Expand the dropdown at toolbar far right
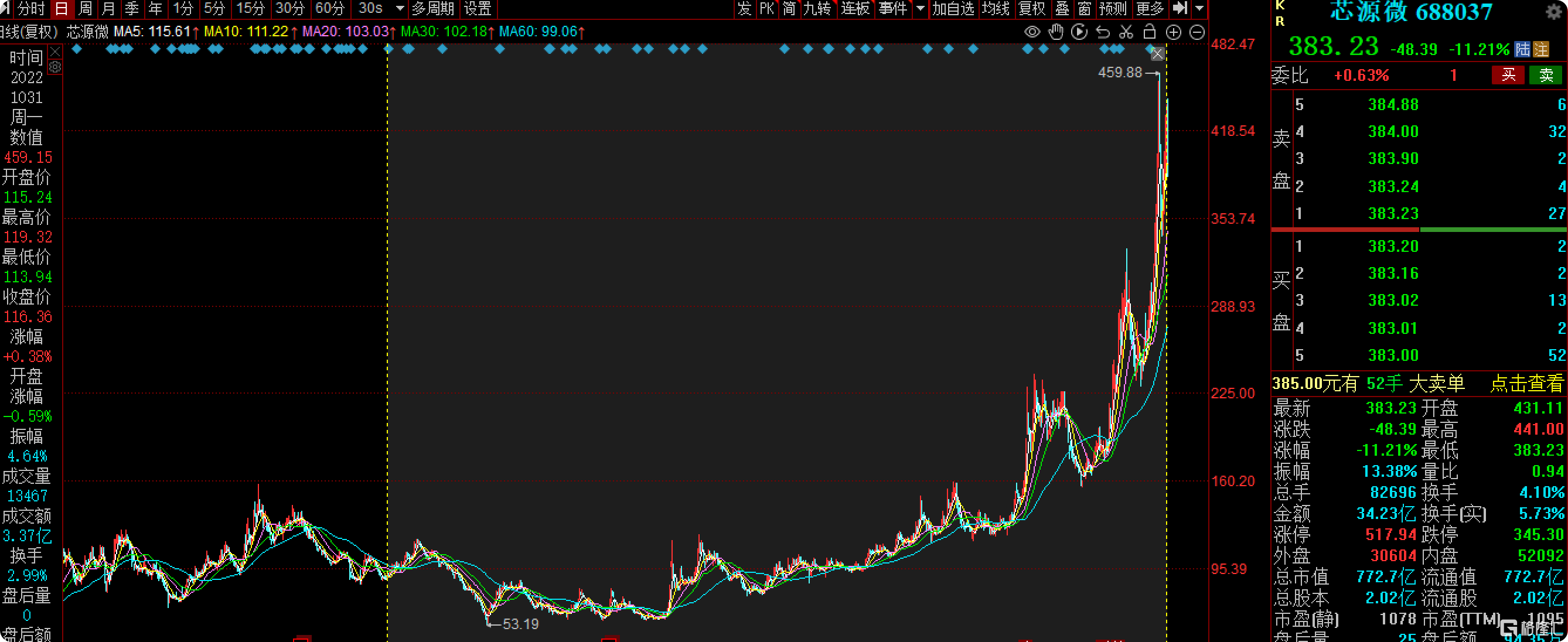The image size is (1568, 642). tap(1199, 9)
